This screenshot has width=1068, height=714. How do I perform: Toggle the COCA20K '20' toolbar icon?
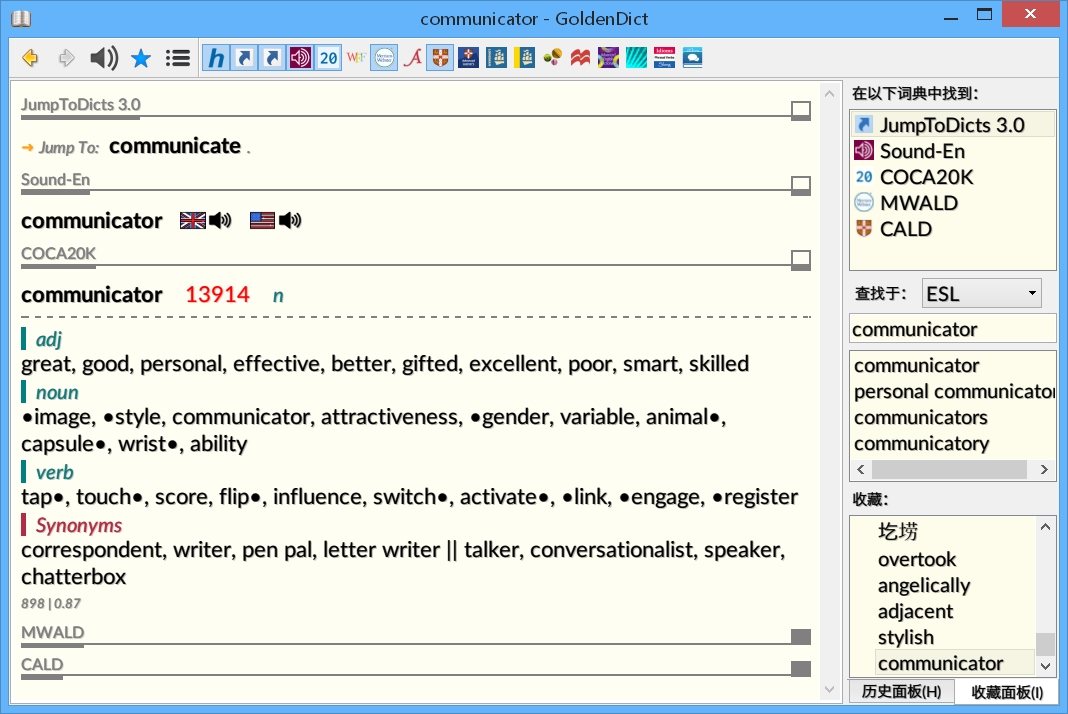pos(328,58)
